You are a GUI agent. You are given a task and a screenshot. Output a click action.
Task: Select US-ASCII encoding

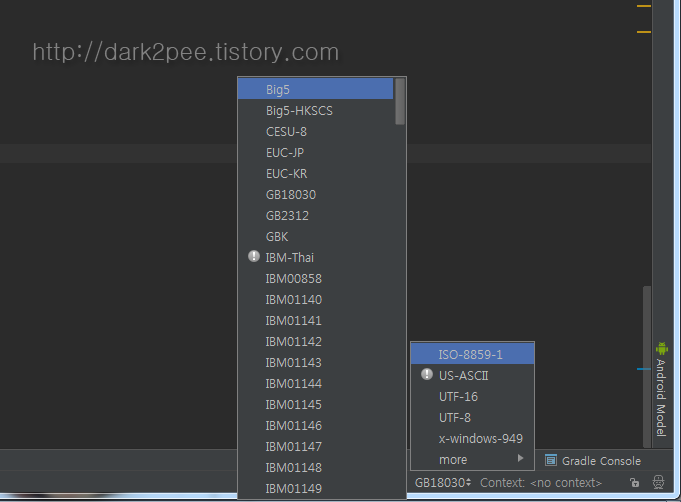[473, 375]
